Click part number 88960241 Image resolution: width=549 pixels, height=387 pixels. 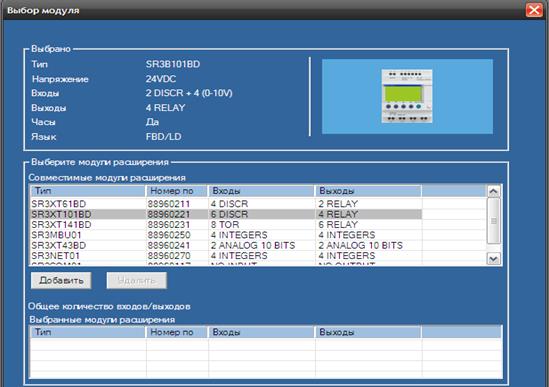click(169, 246)
